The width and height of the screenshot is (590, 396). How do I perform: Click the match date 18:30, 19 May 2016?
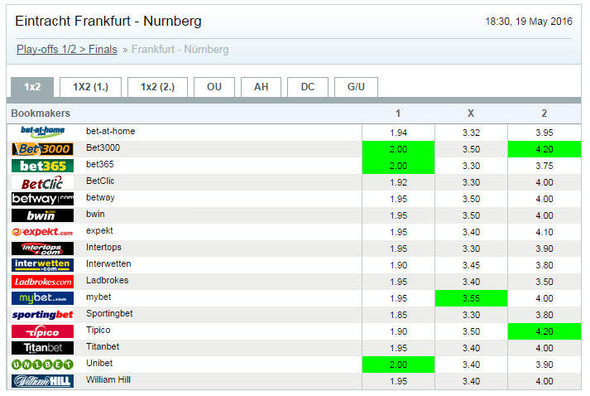tap(529, 21)
